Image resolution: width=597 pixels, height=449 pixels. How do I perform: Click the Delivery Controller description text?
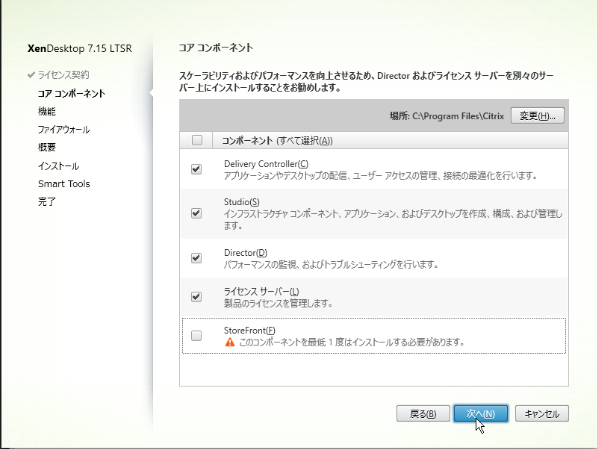(380, 176)
